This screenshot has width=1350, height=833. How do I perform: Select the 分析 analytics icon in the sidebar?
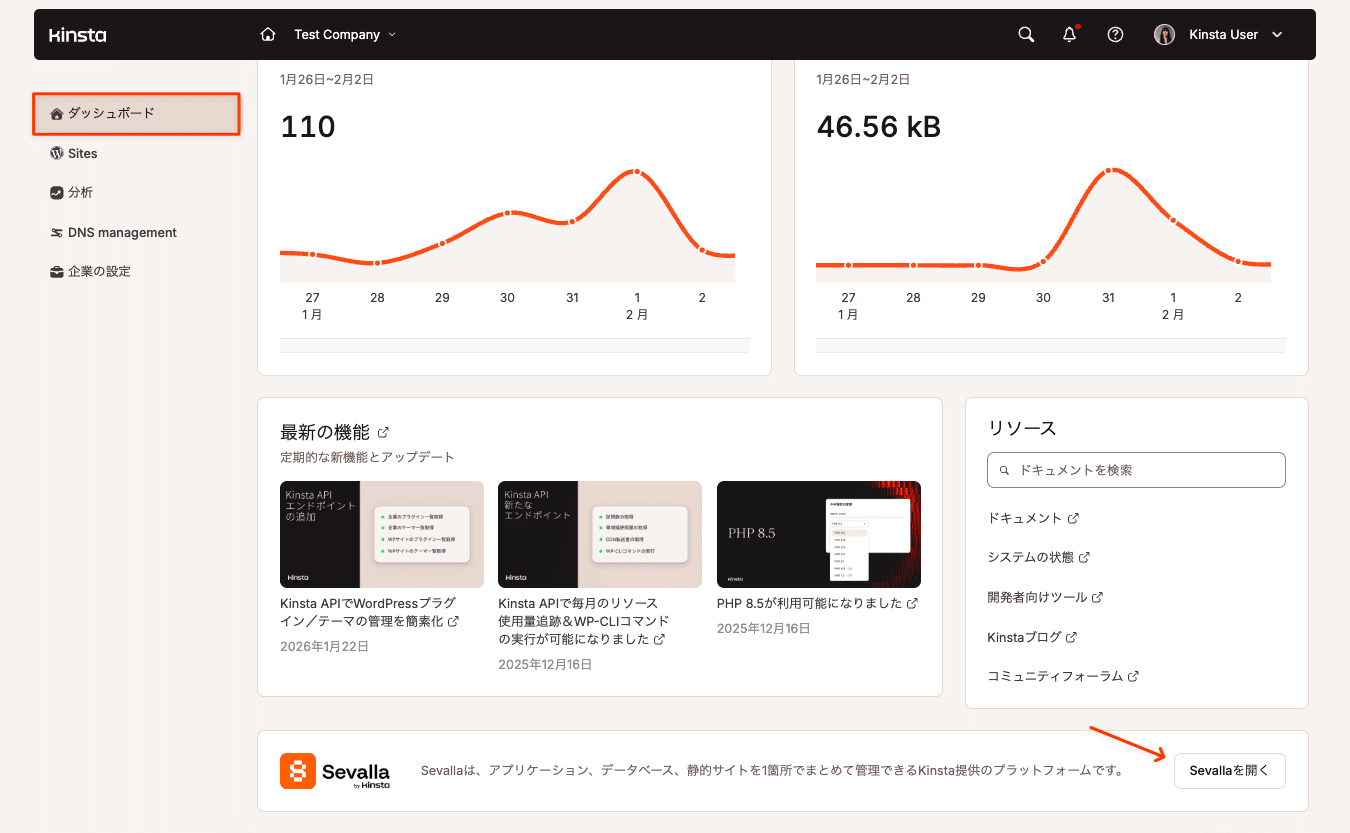tap(57, 193)
